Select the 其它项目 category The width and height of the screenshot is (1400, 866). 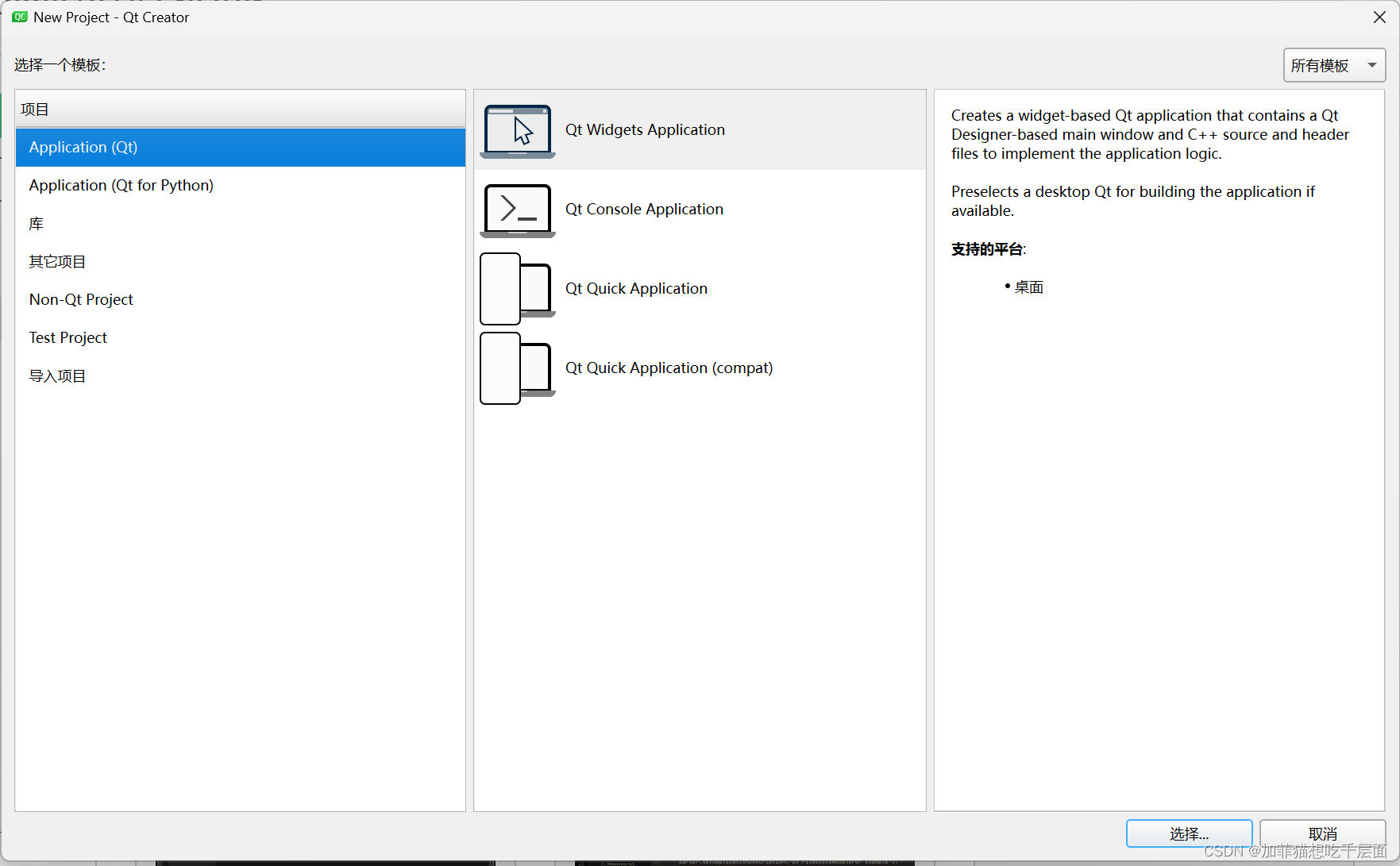tap(241, 262)
